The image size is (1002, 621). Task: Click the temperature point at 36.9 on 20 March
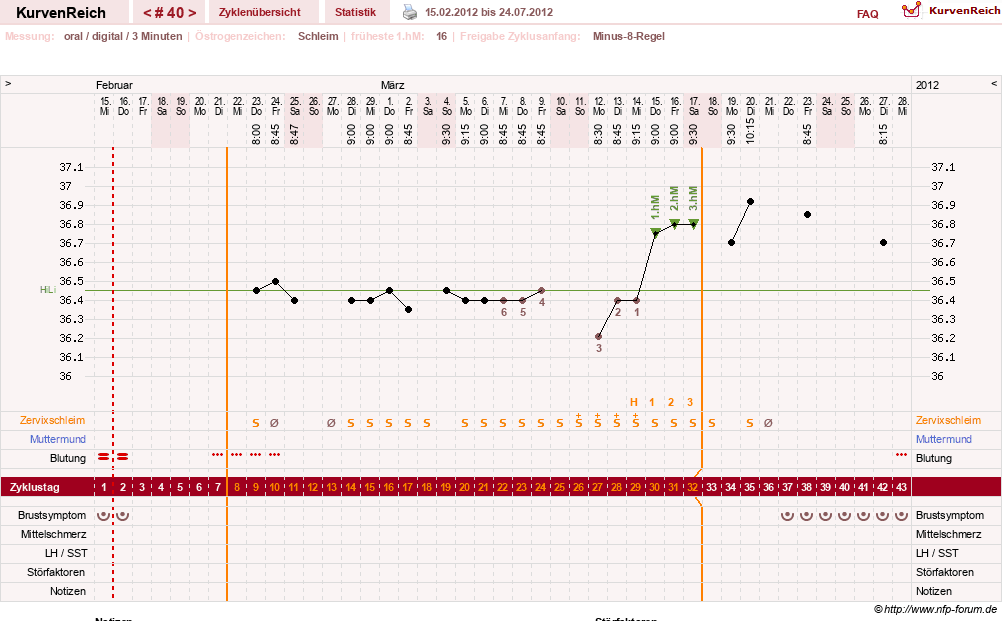coord(750,201)
